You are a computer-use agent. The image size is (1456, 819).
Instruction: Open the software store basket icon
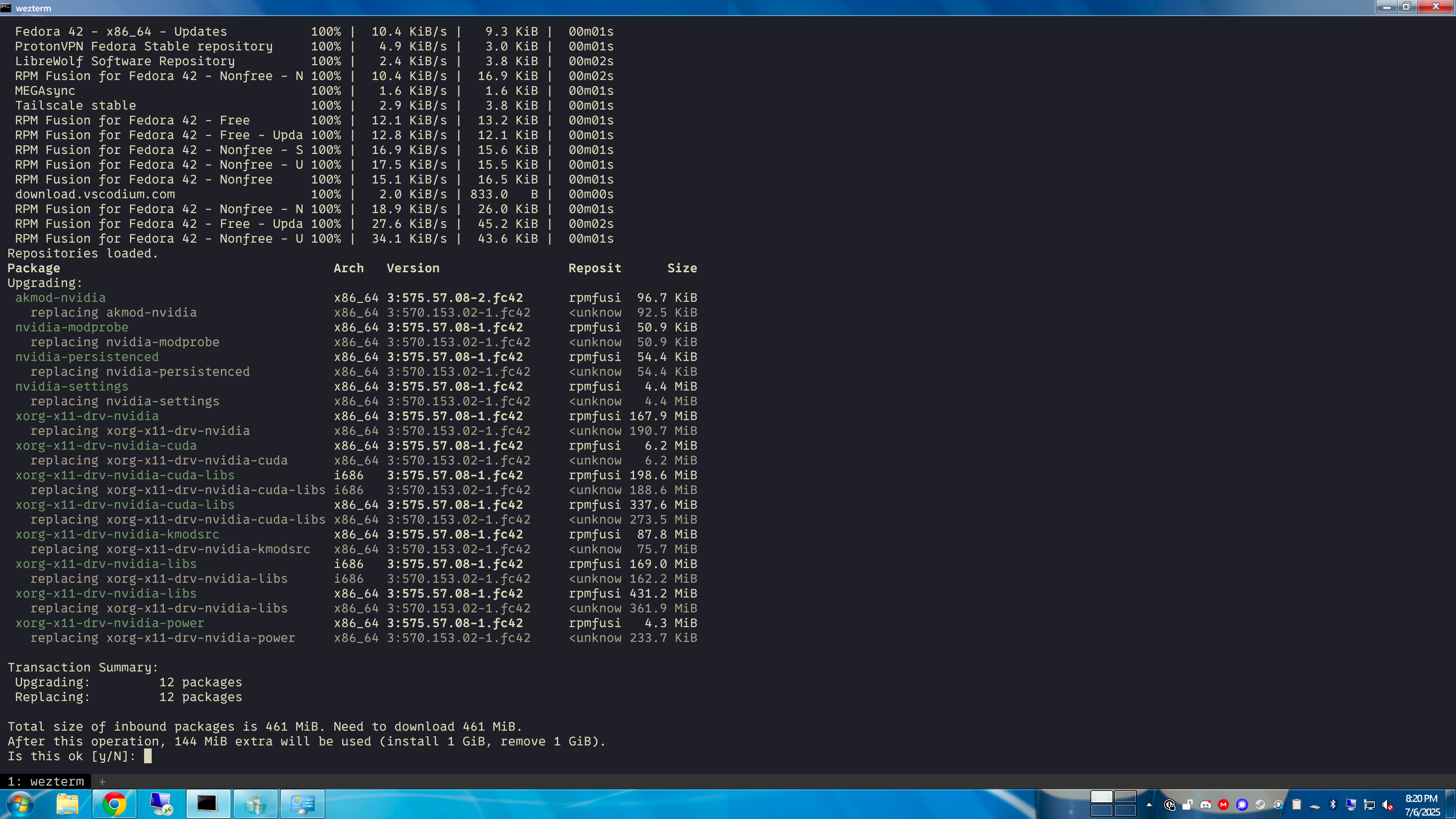(x=255, y=804)
